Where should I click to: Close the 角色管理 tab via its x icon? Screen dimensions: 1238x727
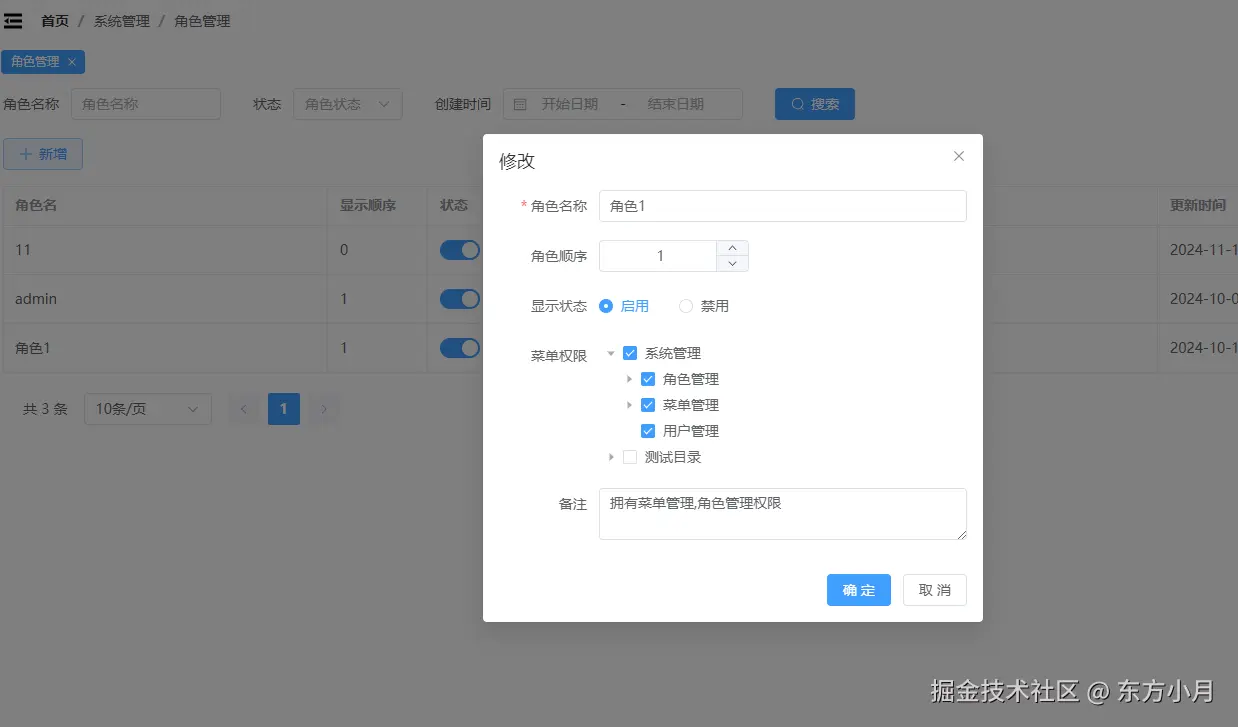pos(72,62)
